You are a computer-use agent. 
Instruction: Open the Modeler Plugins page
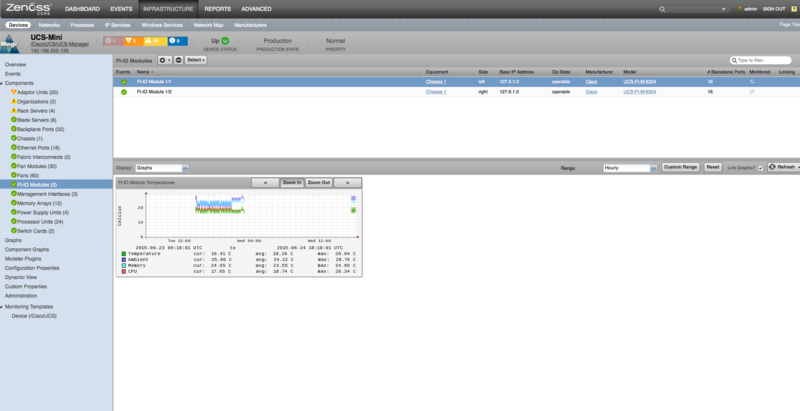(x=23, y=259)
